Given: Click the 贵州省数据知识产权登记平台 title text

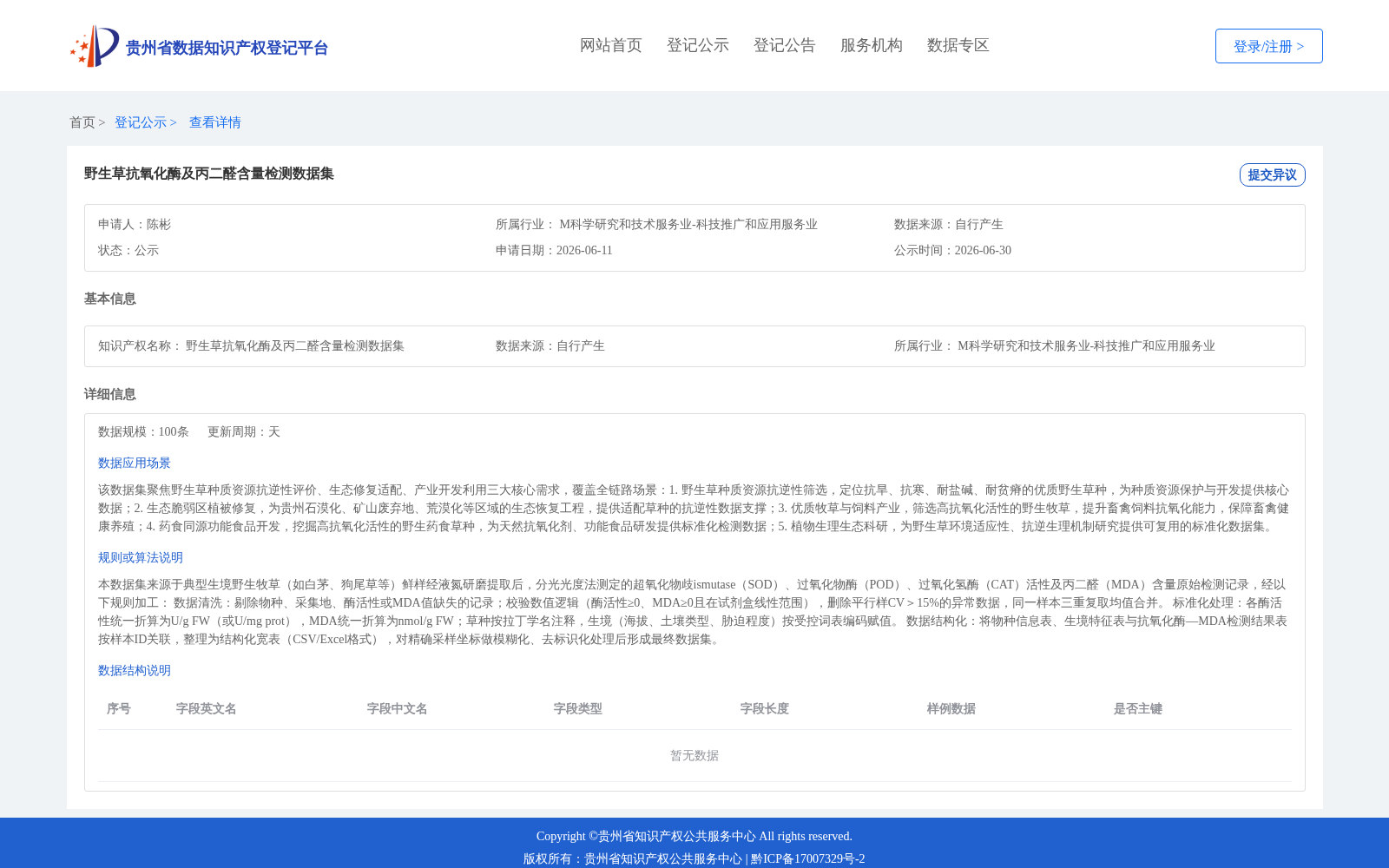Looking at the screenshot, I should pyautogui.click(x=227, y=48).
